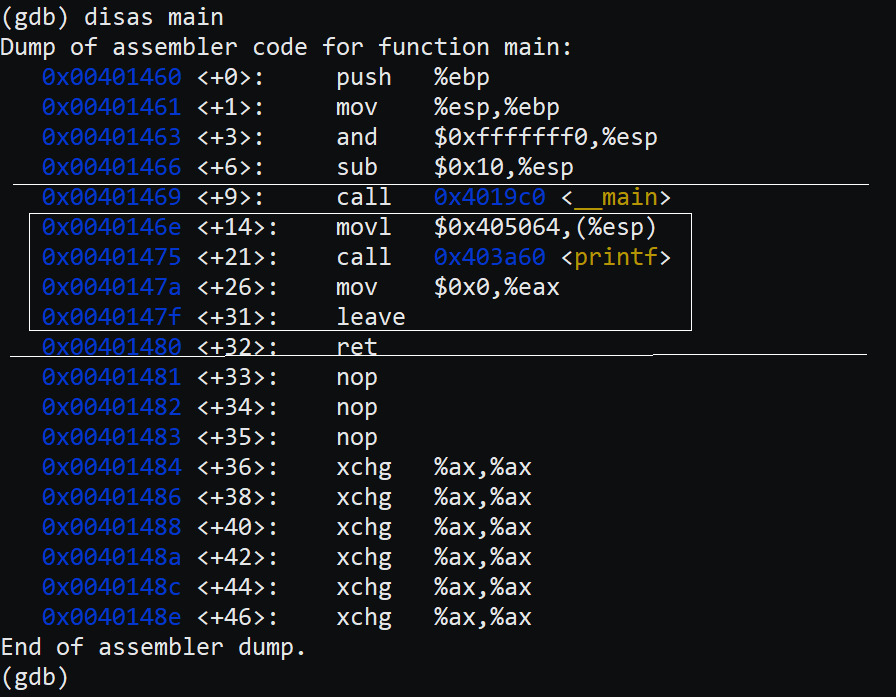Click address 0x00401483
Screen dimensions: 896x697
pyautogui.click(x=111, y=437)
